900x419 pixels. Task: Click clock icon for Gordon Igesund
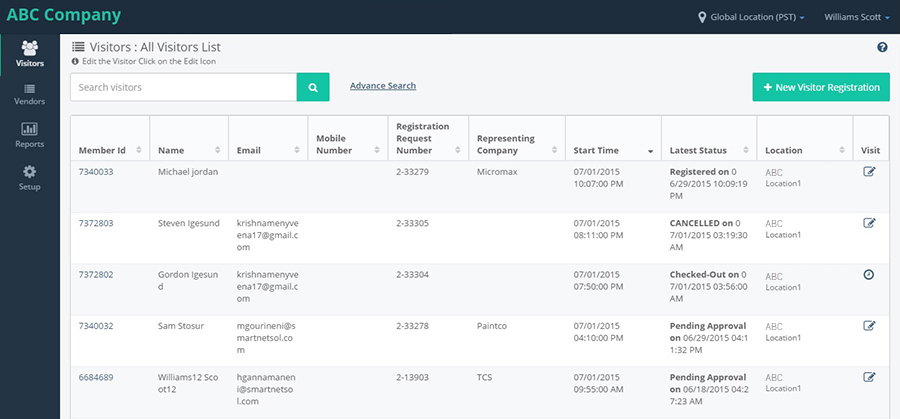(x=869, y=274)
